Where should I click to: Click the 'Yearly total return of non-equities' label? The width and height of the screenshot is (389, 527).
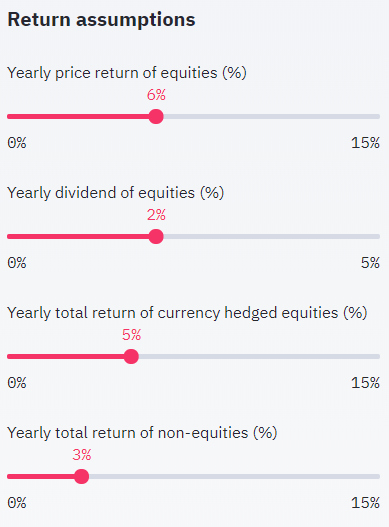pyautogui.click(x=142, y=433)
